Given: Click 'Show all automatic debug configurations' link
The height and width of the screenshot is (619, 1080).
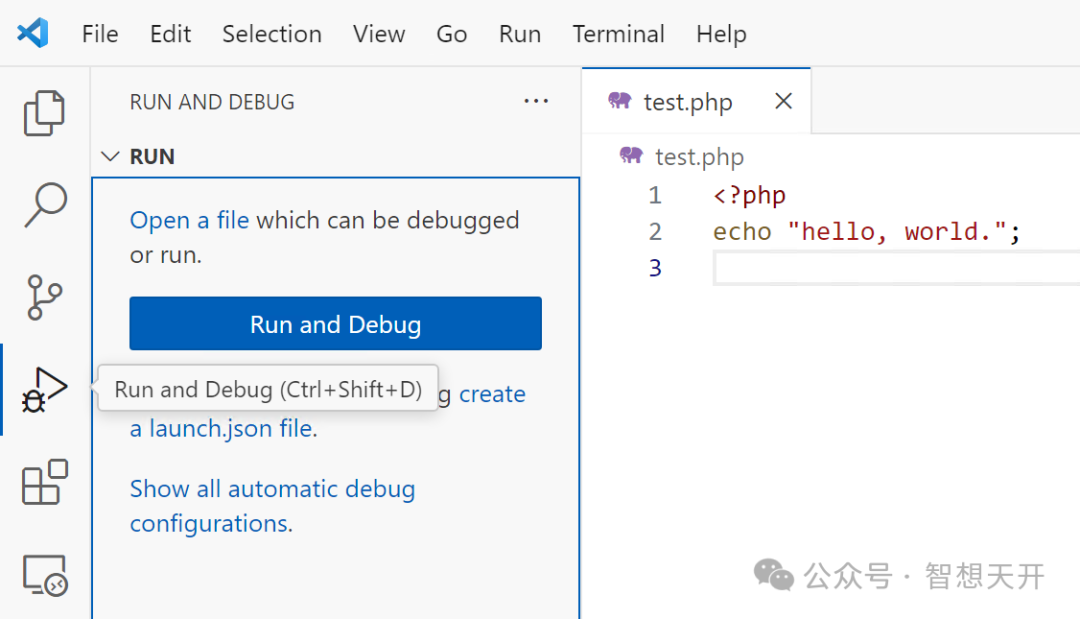Looking at the screenshot, I should pyautogui.click(x=272, y=489).
